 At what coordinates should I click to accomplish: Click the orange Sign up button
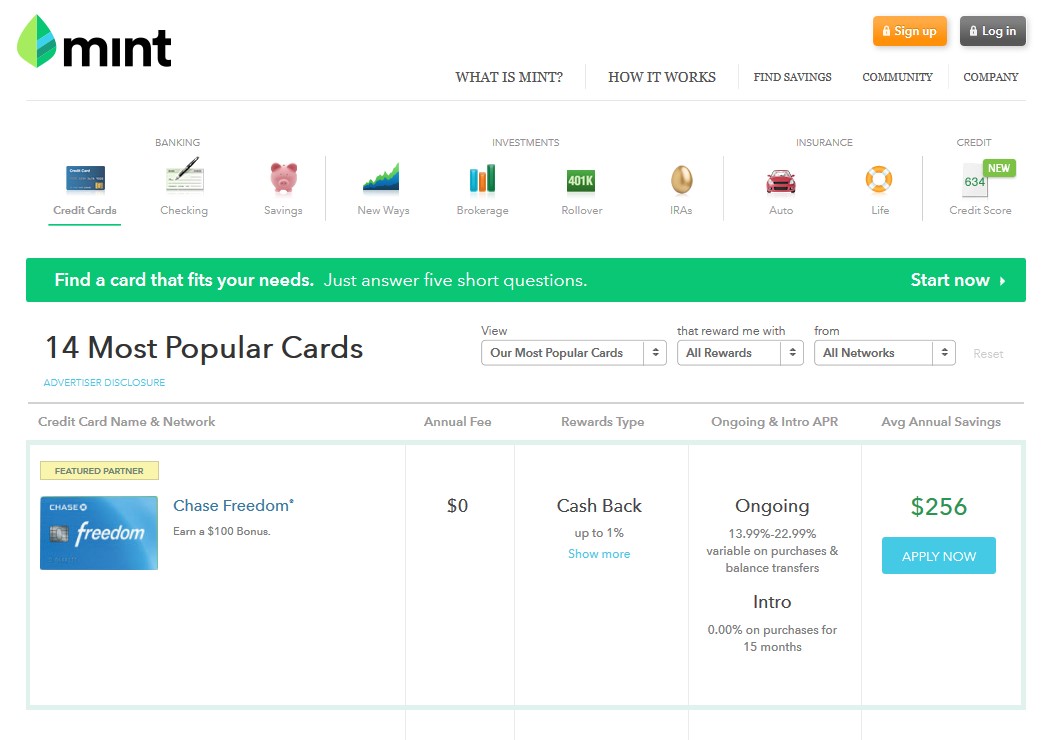click(x=909, y=31)
